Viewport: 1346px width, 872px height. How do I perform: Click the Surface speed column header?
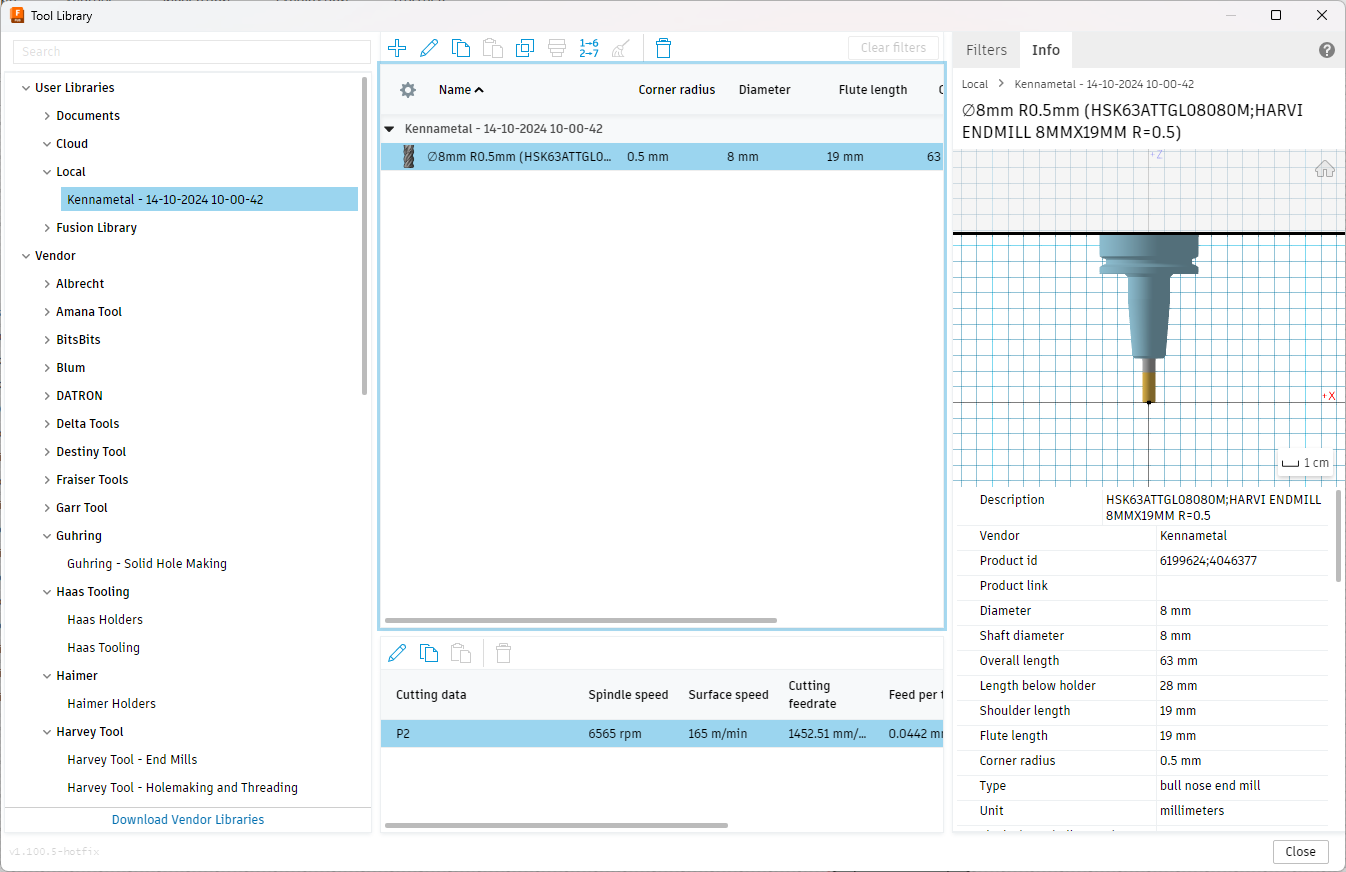click(729, 695)
